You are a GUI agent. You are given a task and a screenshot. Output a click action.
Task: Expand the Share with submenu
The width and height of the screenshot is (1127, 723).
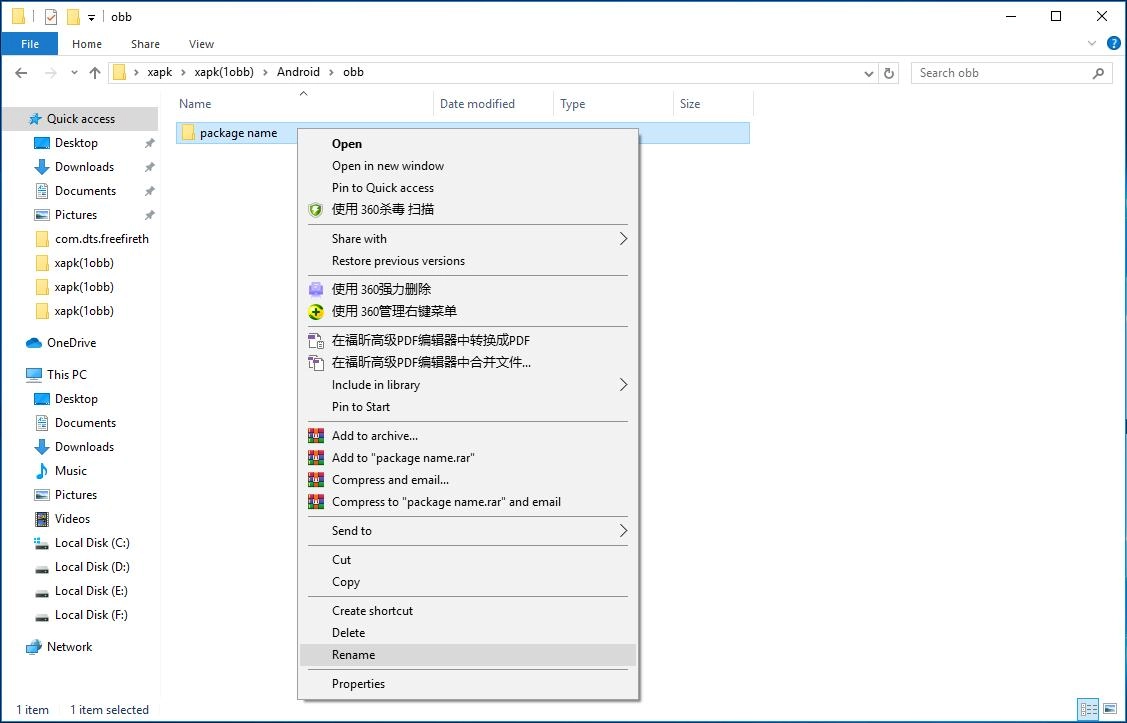(x=622, y=239)
